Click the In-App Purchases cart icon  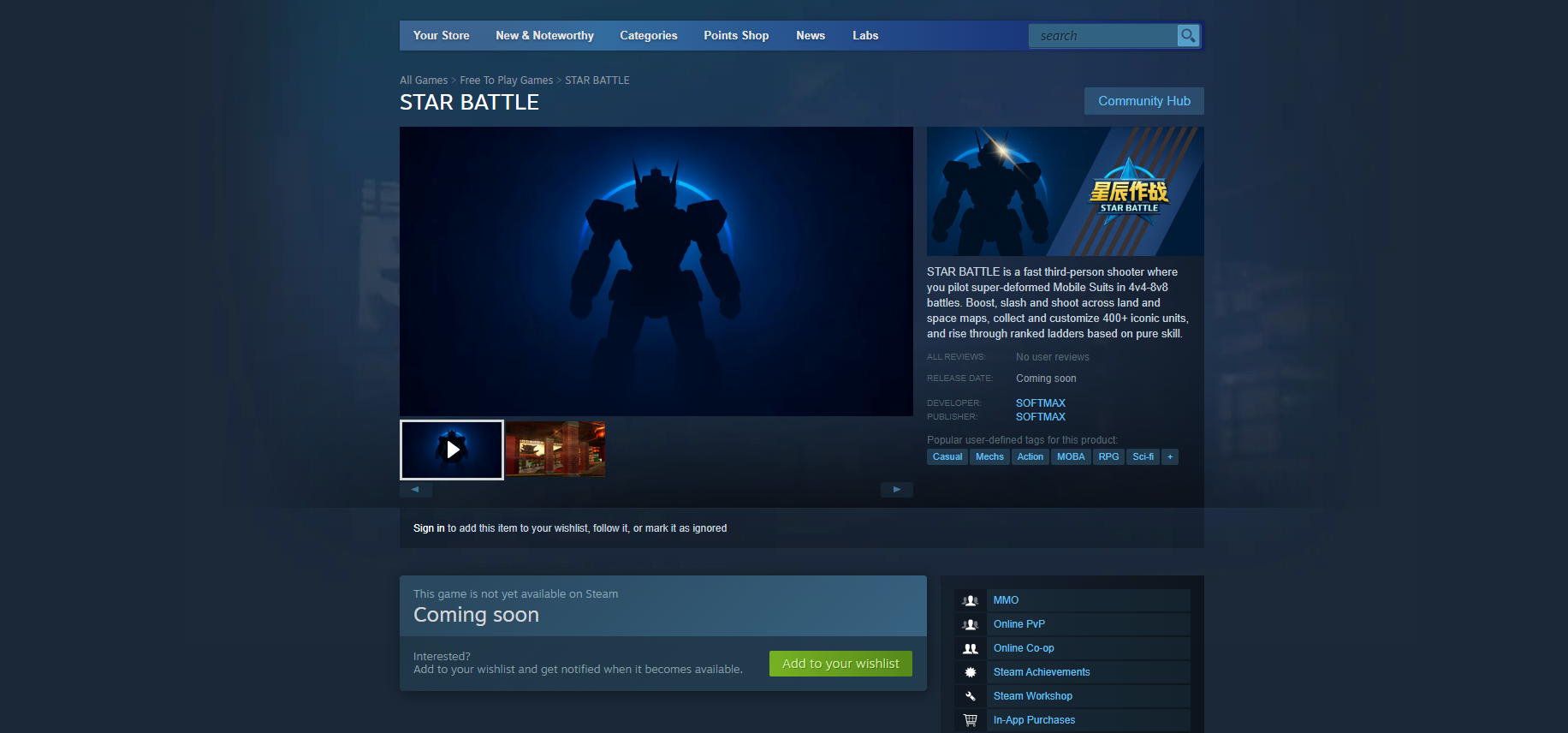point(970,720)
